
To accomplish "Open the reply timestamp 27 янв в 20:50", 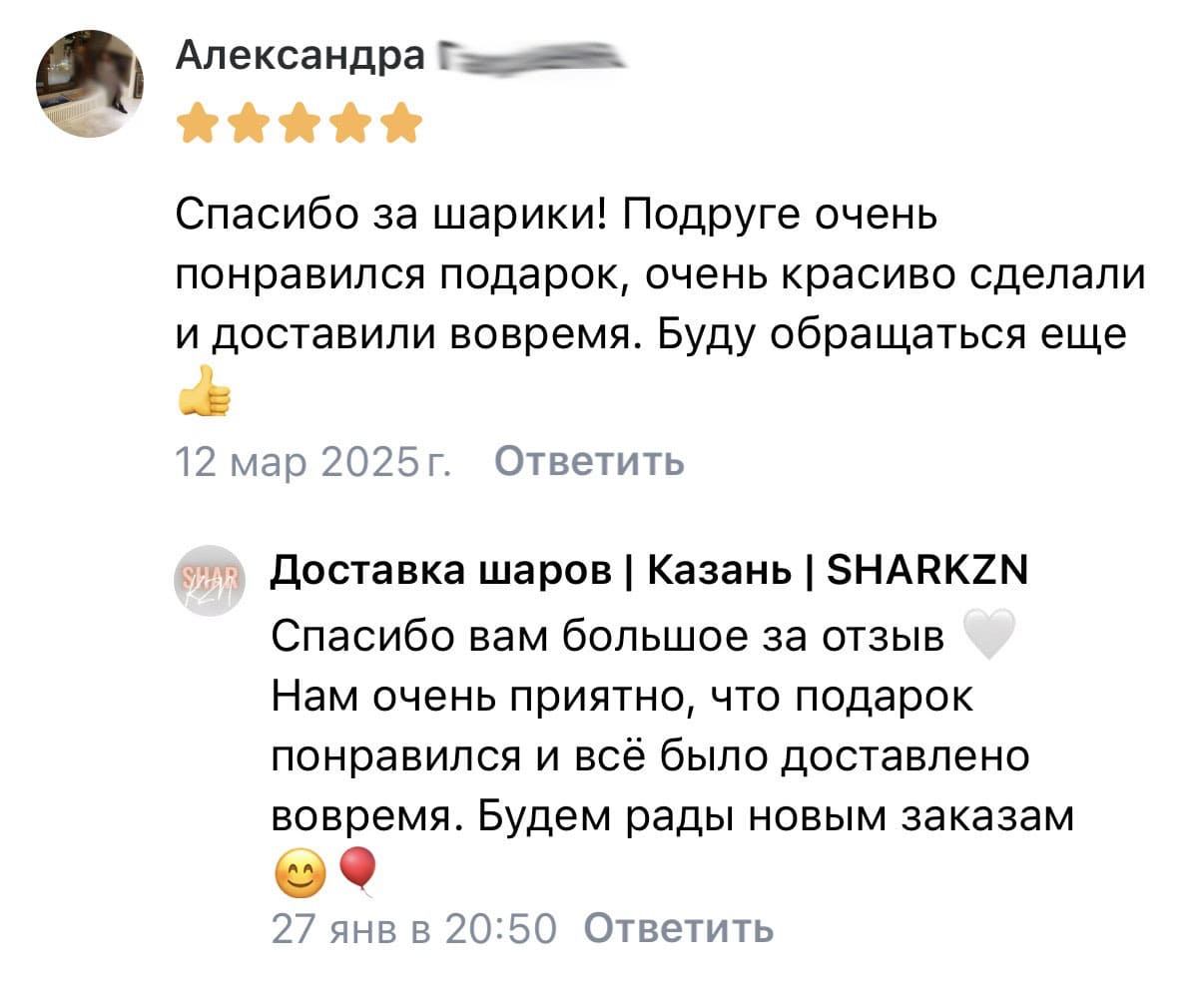I will pos(412,928).
